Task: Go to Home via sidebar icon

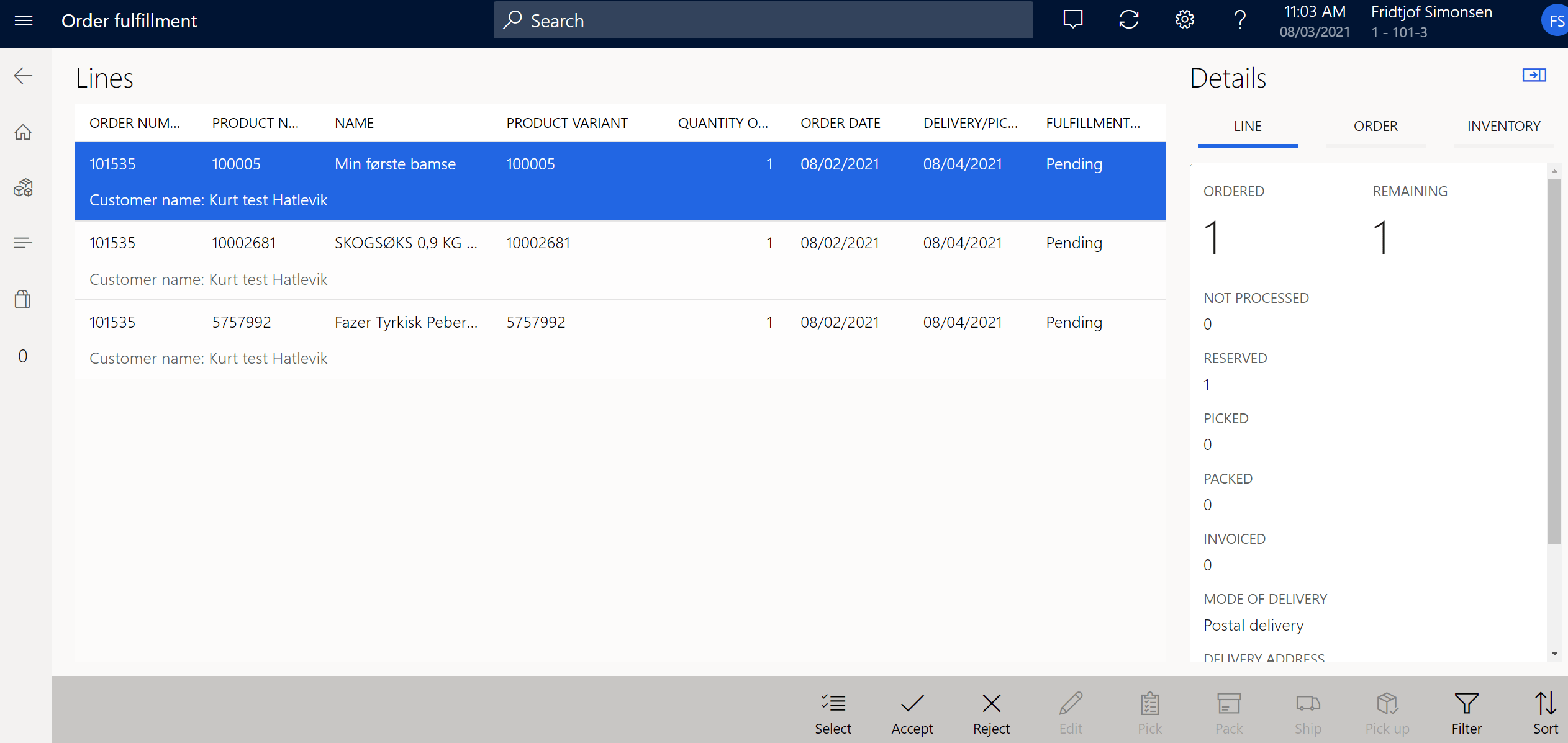Action: [x=24, y=132]
